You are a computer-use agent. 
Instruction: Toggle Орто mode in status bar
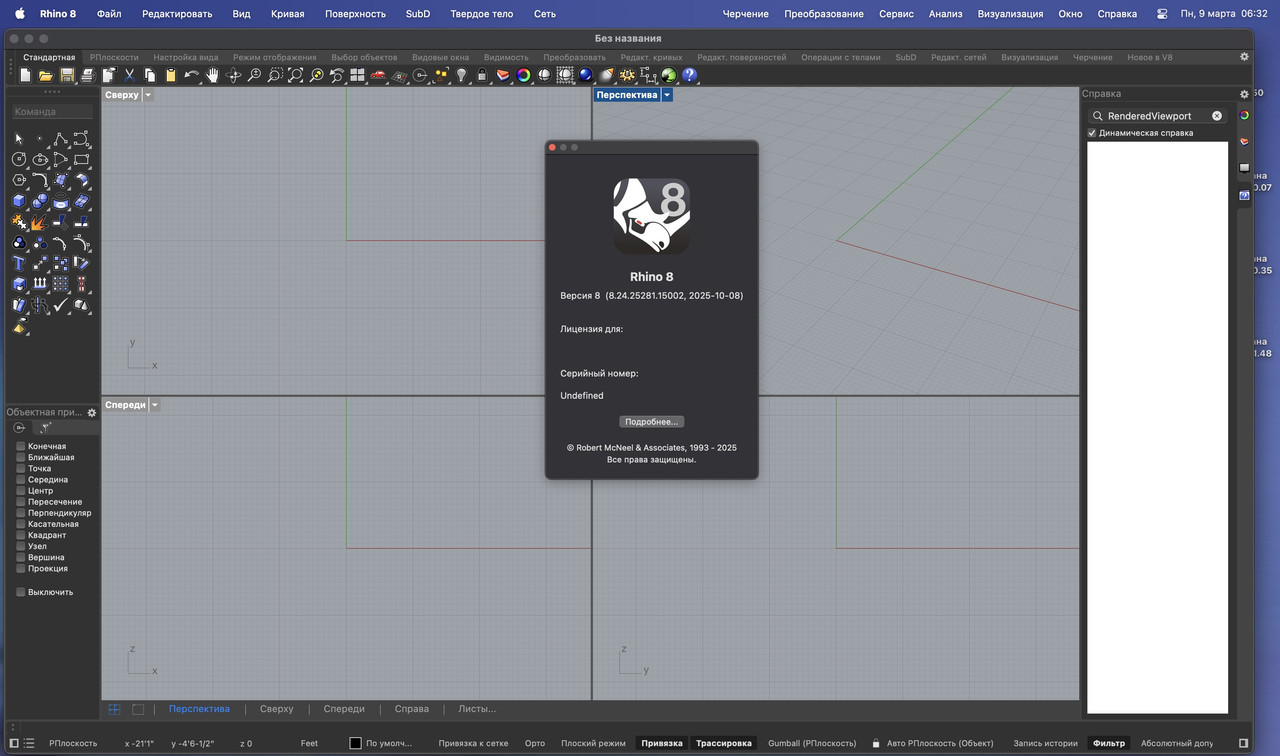535,743
